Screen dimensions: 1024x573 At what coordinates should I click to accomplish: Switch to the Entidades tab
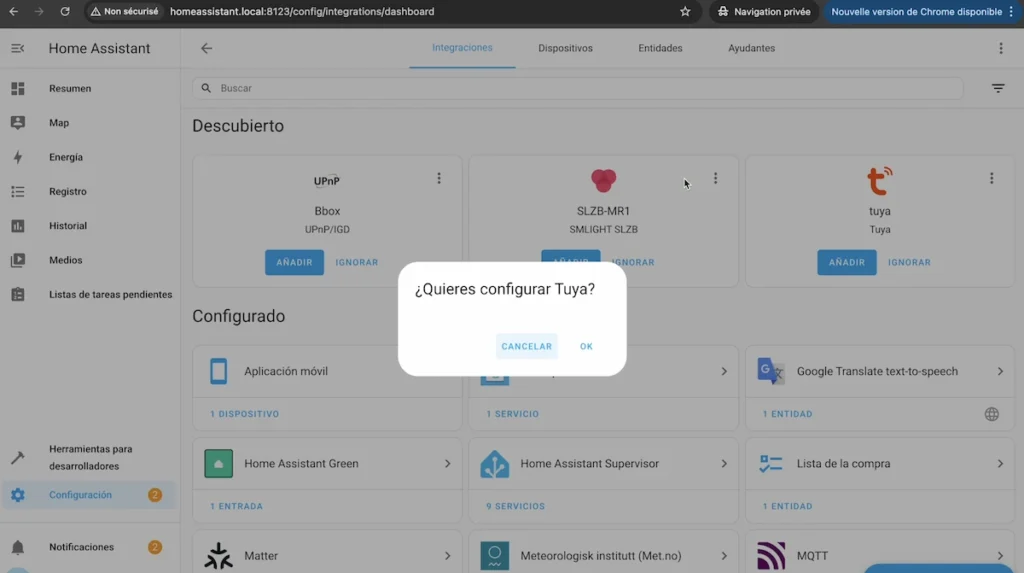tap(660, 48)
